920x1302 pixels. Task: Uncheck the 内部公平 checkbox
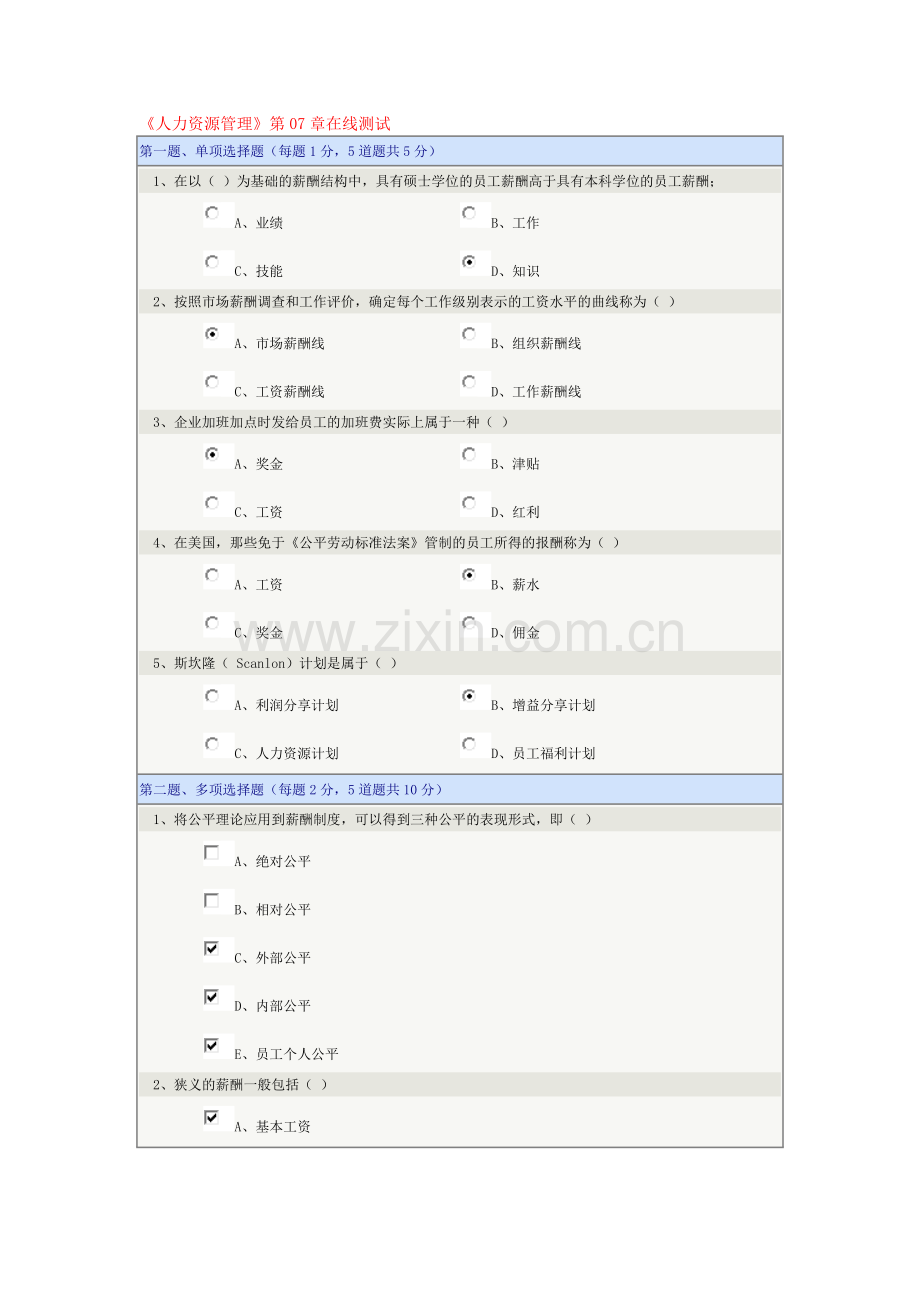tap(212, 997)
